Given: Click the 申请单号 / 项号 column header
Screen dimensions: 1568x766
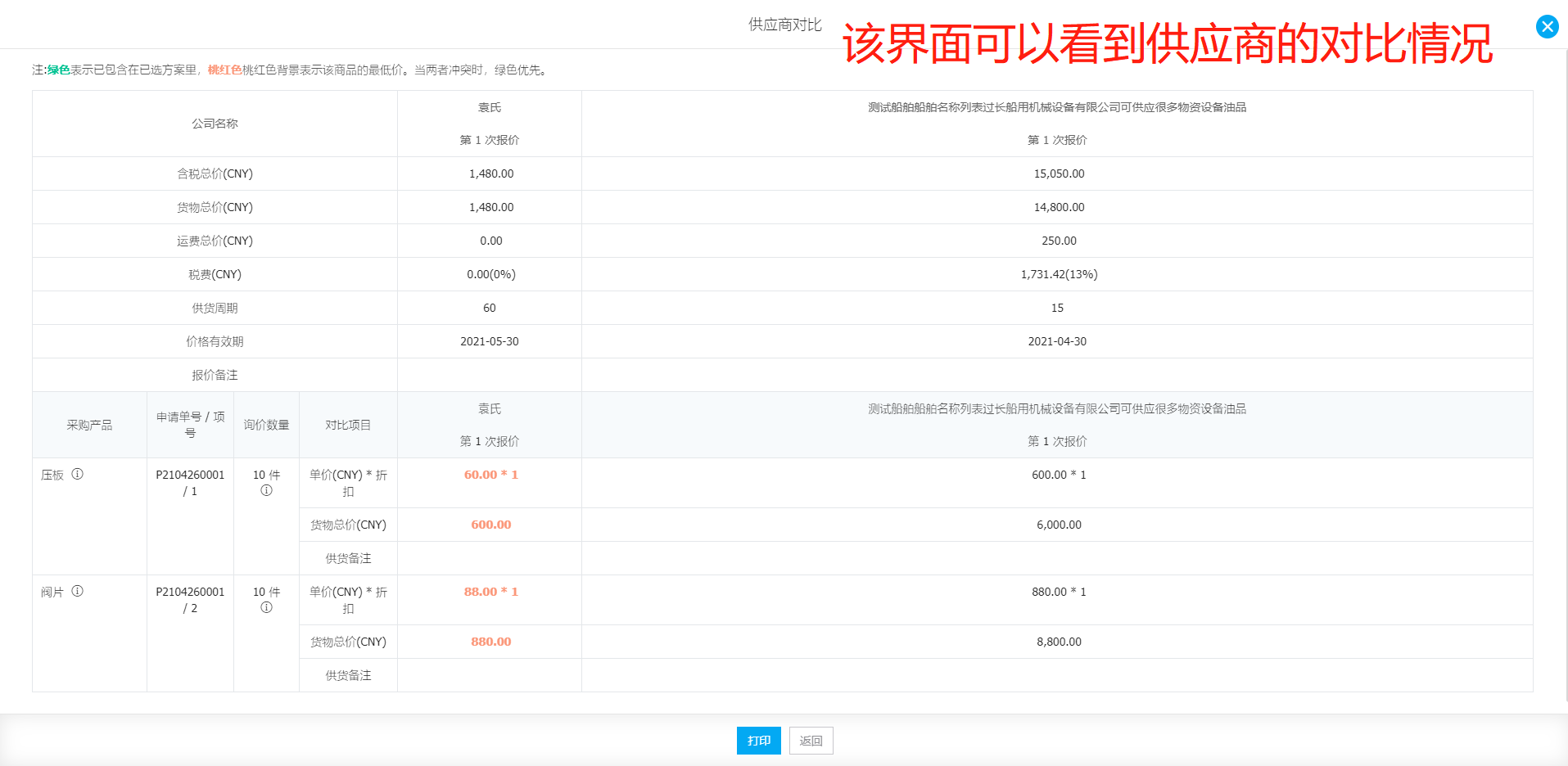Looking at the screenshot, I should 190,425.
